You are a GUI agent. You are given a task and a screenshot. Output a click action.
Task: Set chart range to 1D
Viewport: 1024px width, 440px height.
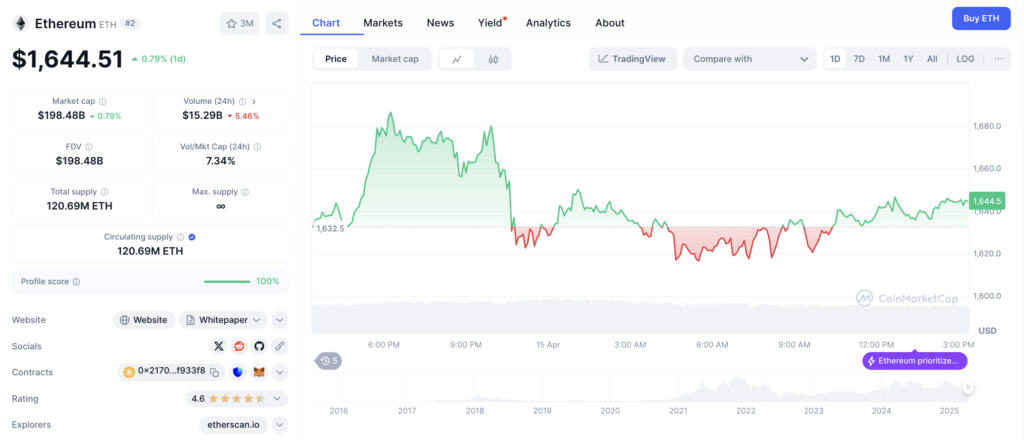[835, 59]
